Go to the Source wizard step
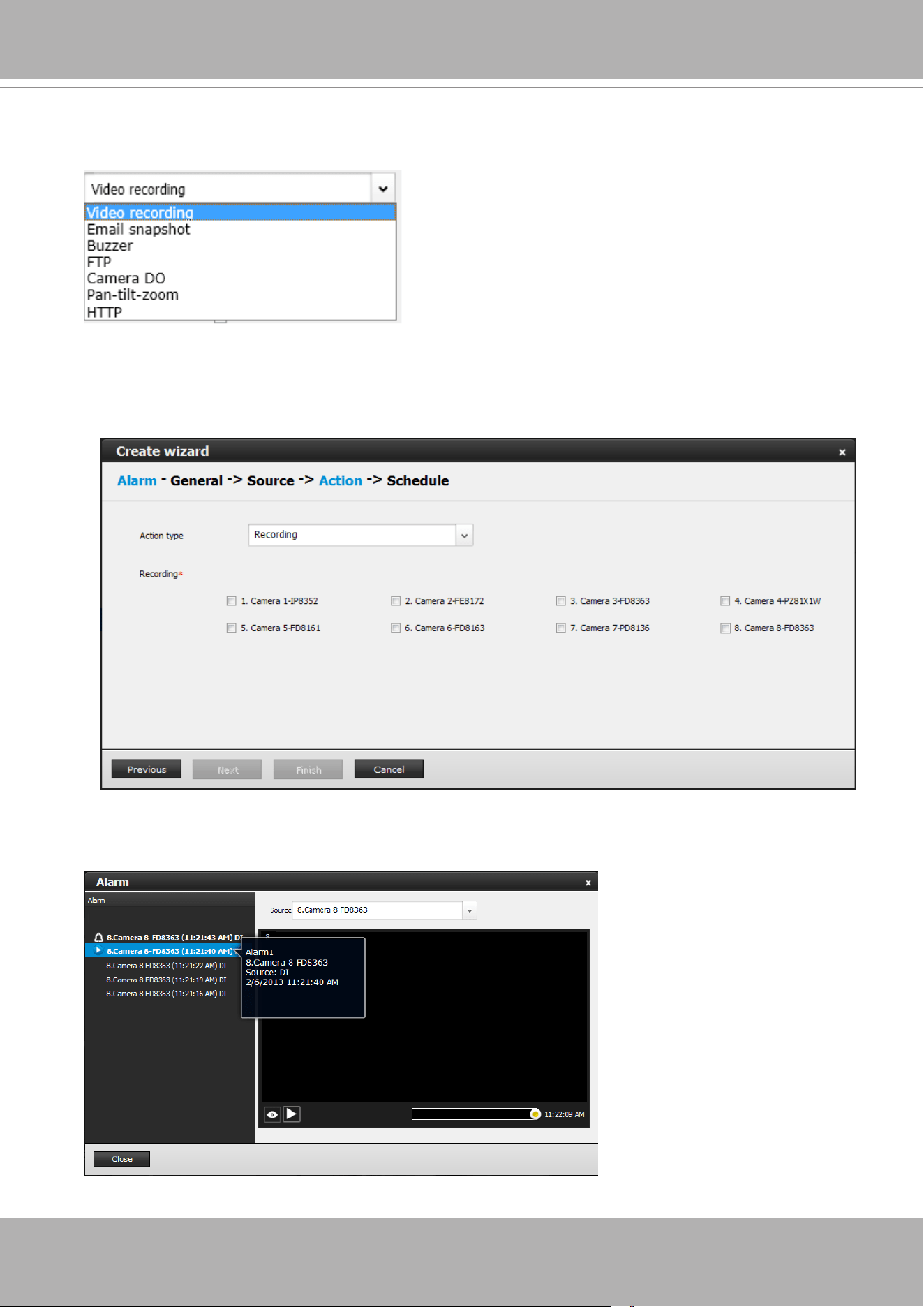The image size is (924, 1307). 270,480
